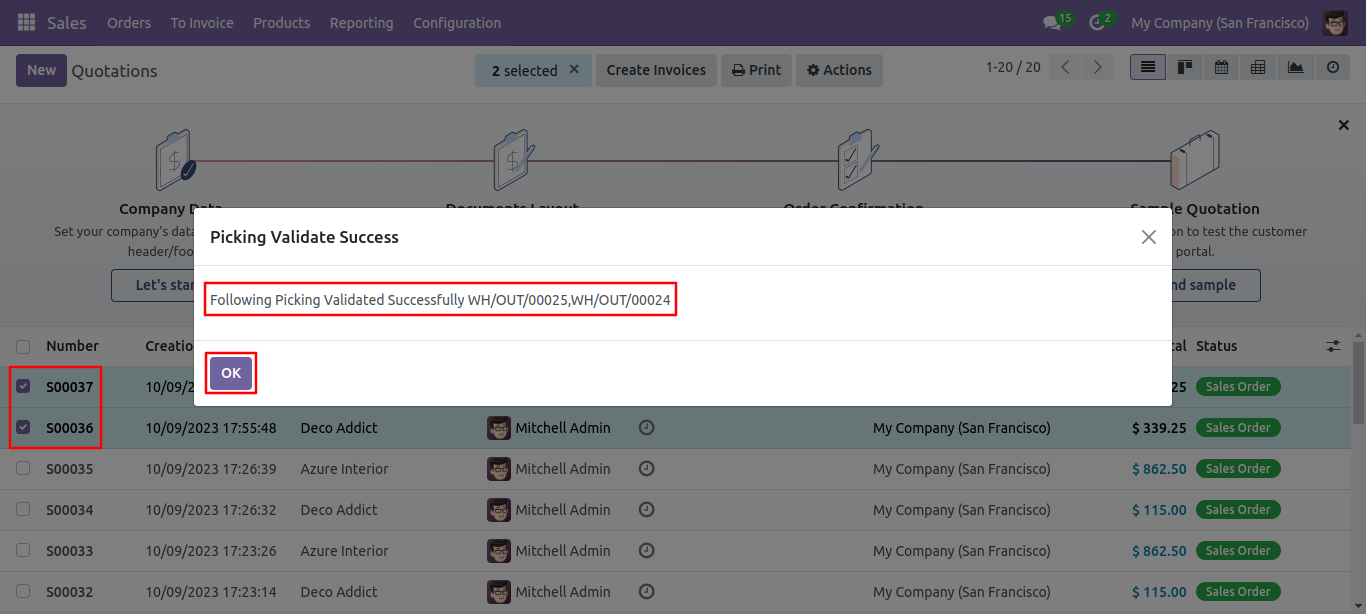Click Sales Order status badge for S00035
Image resolution: width=1366 pixels, height=614 pixels.
click(x=1238, y=469)
